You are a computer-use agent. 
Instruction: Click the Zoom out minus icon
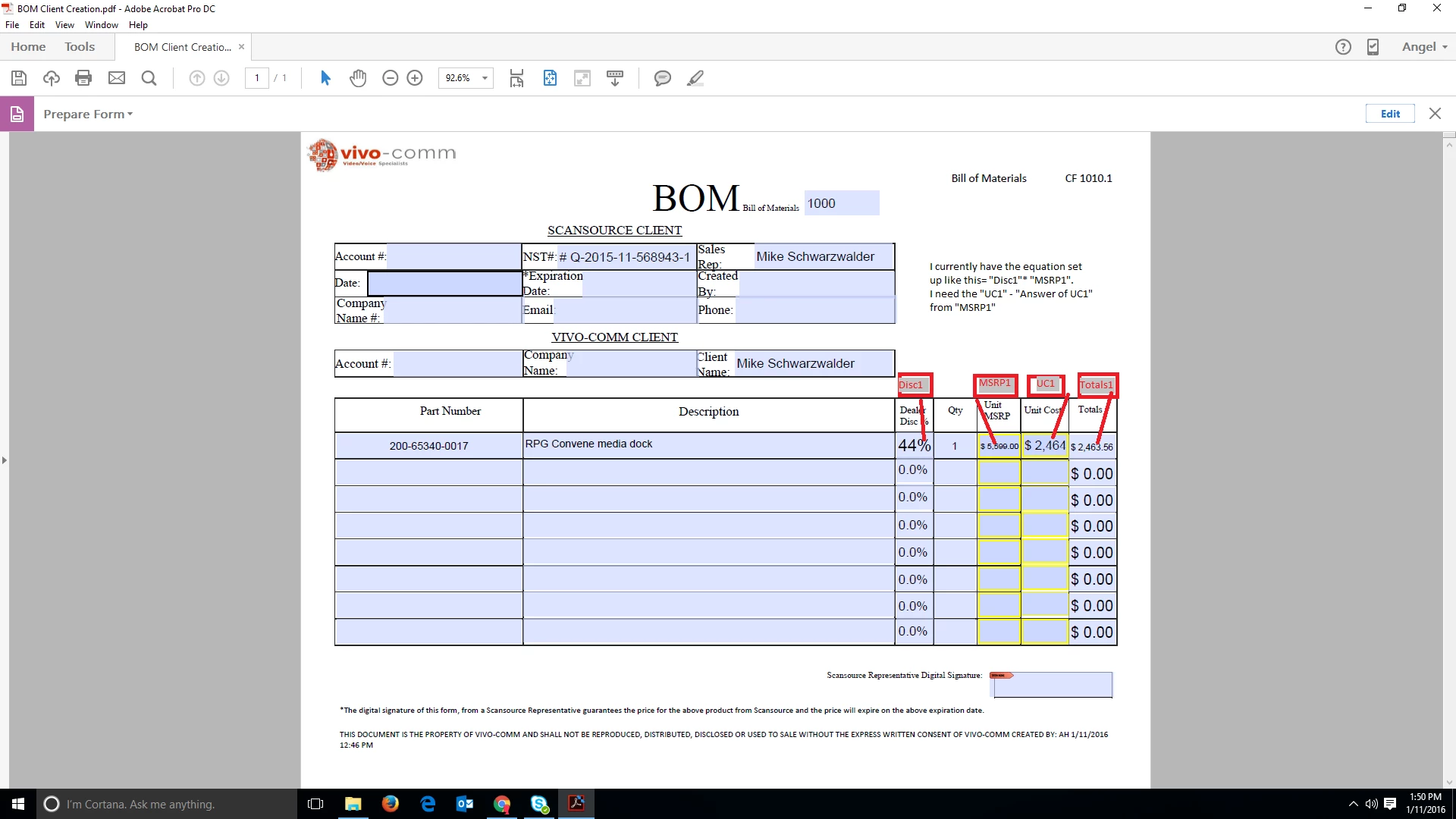point(390,78)
